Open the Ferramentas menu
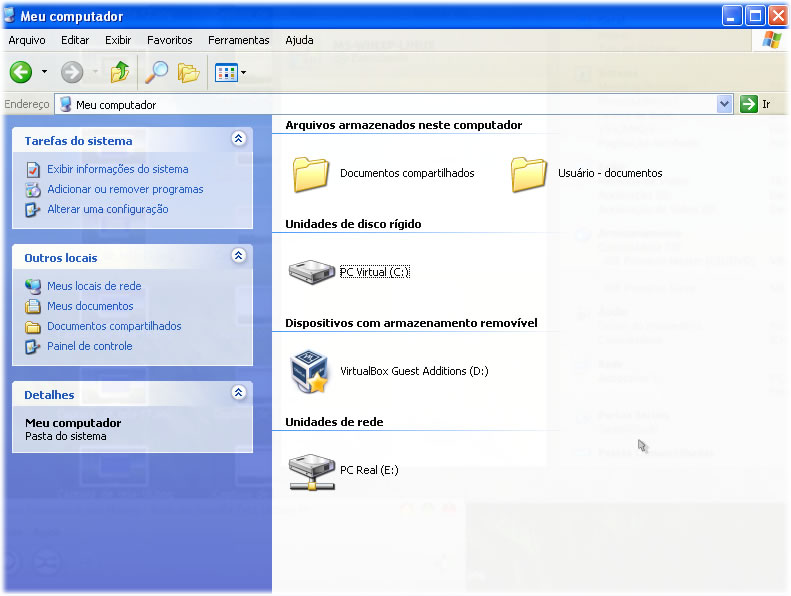 239,40
